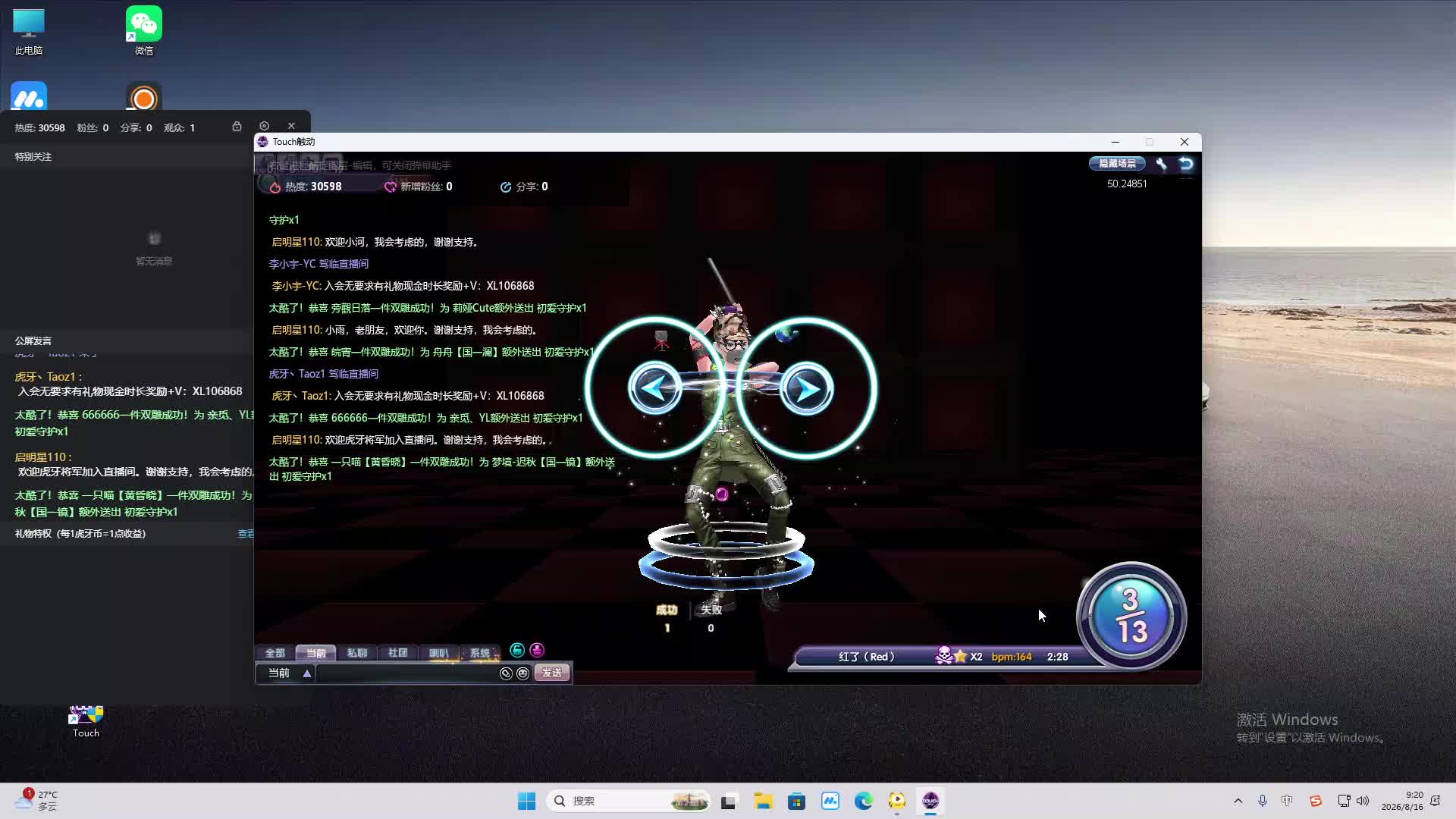Open the emoji smiley picker in chat
The image size is (1456, 819).
tap(522, 673)
